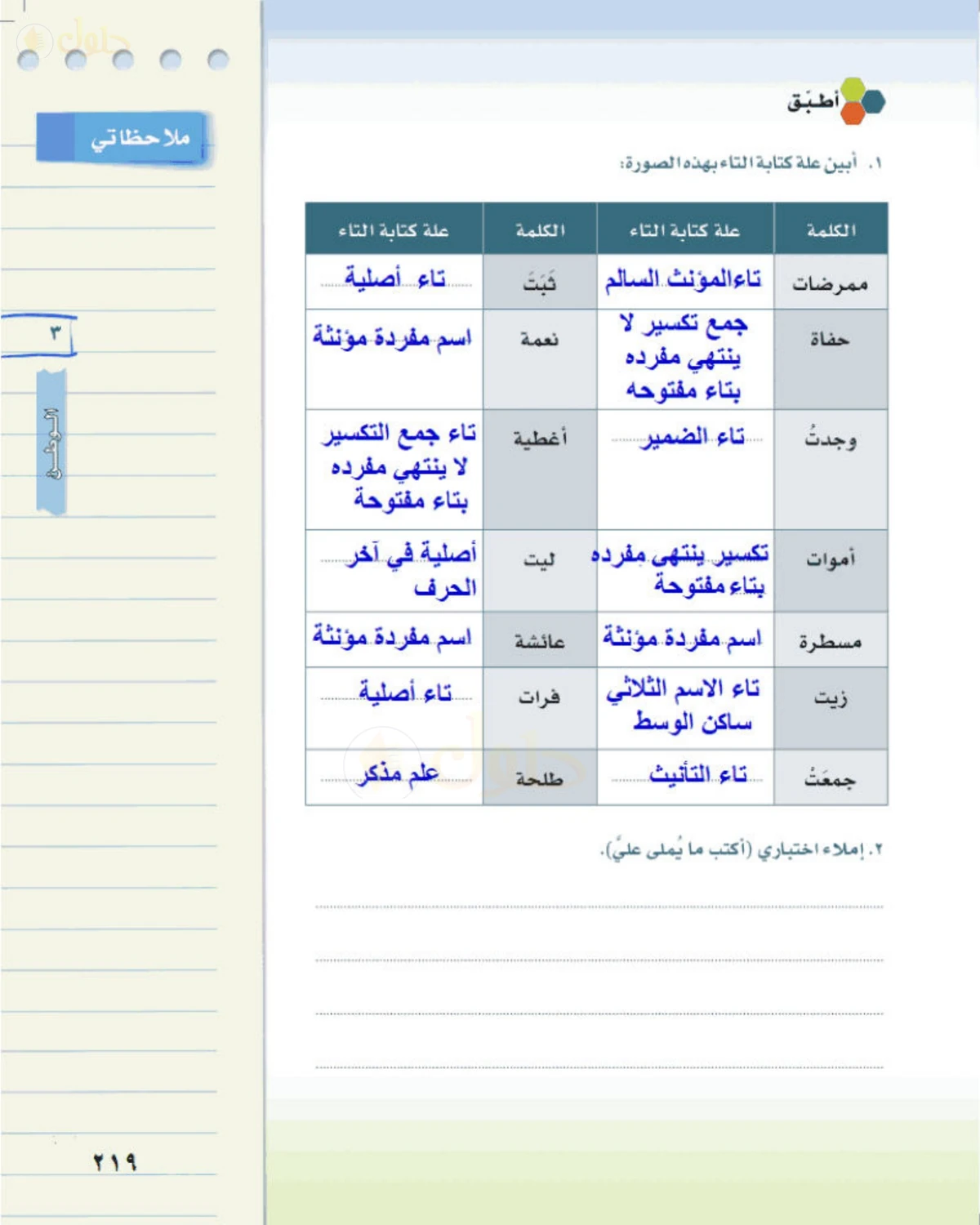The image size is (980, 1225).
Task: Click answer تكسير ينتهي مفرده beside أموات
Action: click(679, 569)
